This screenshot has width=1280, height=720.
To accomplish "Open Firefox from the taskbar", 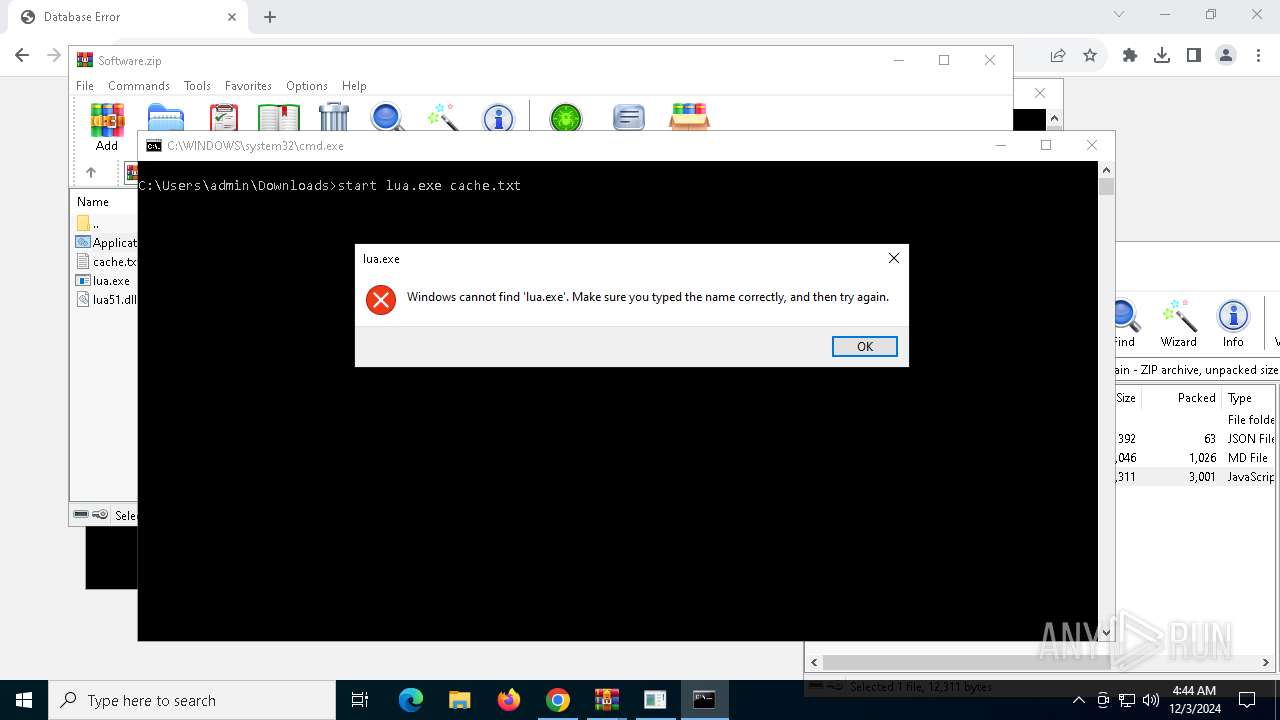I will click(x=509, y=700).
